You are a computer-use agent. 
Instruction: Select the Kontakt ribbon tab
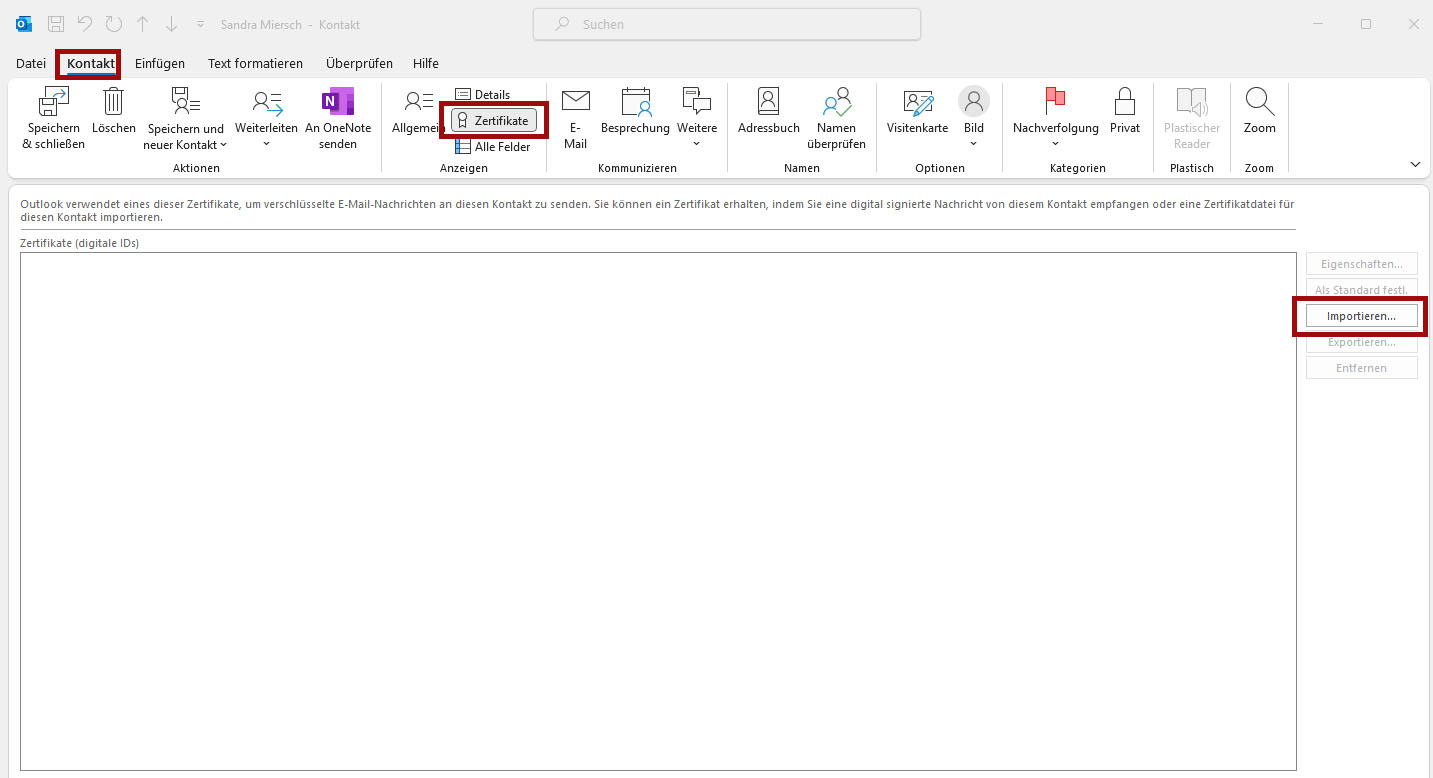(x=91, y=63)
